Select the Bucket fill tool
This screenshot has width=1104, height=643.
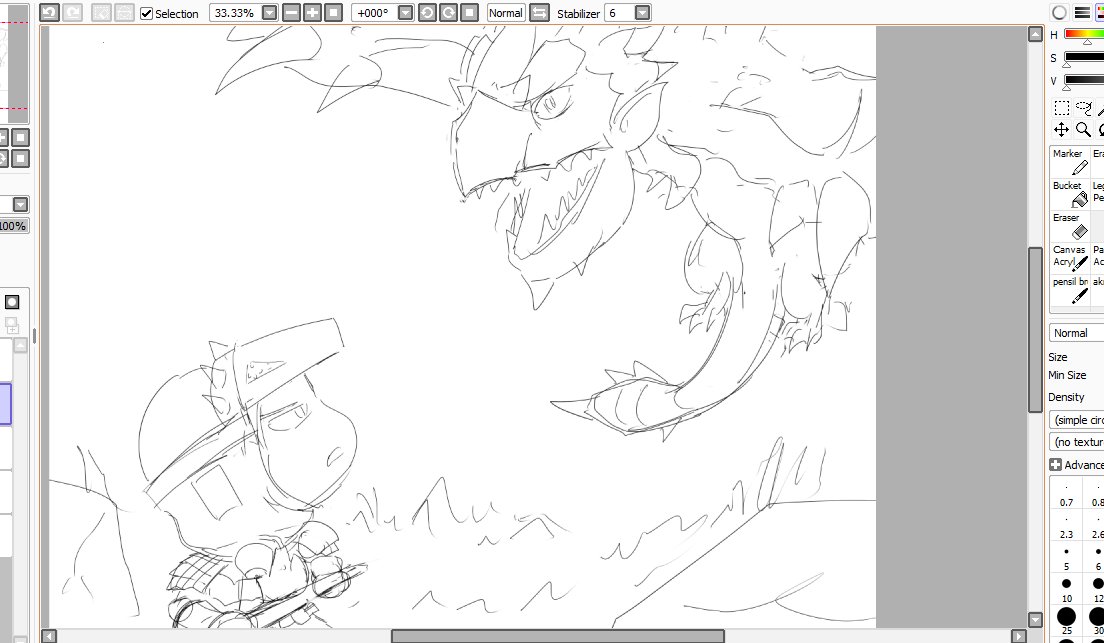[x=1070, y=194]
